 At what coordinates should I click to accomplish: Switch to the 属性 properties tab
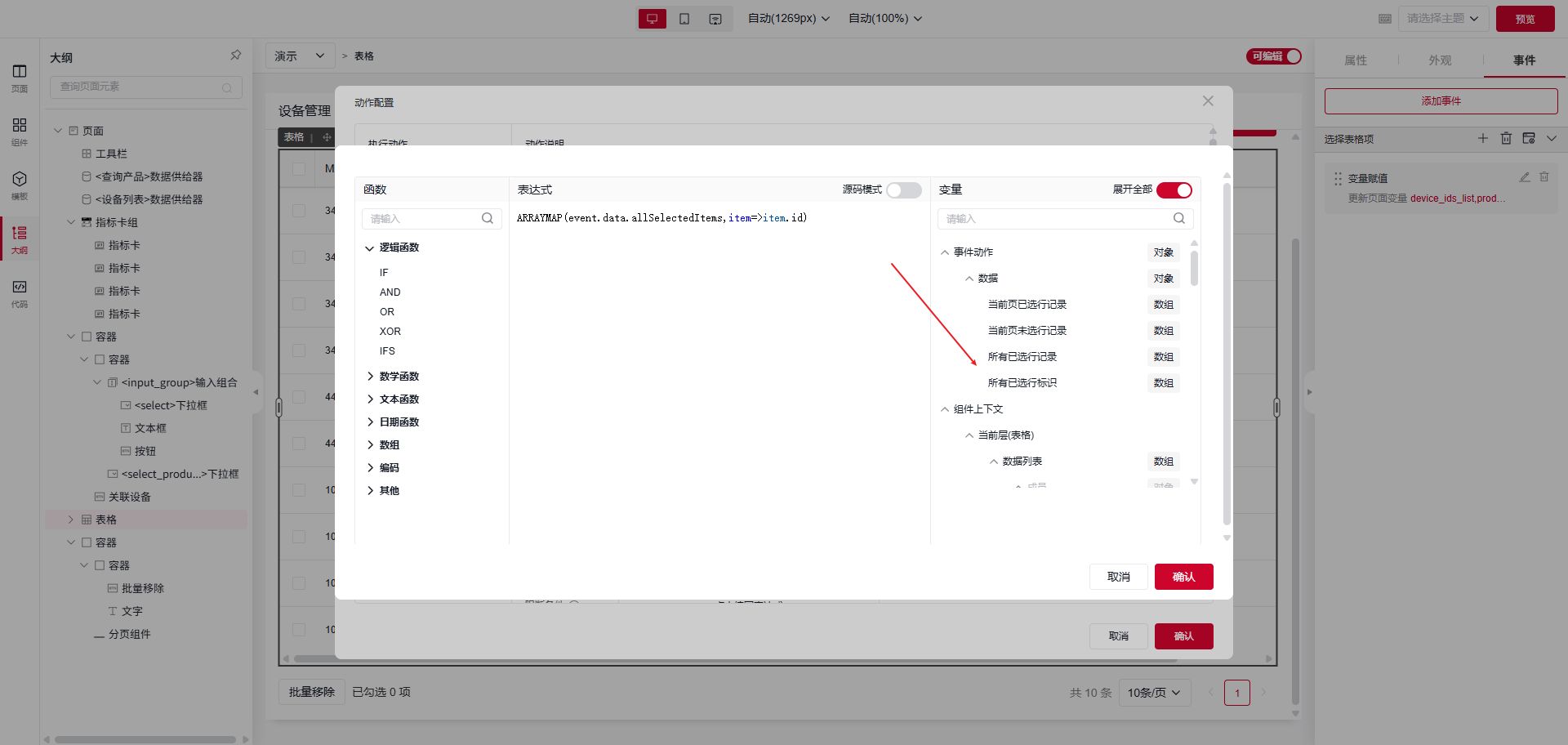point(1356,60)
